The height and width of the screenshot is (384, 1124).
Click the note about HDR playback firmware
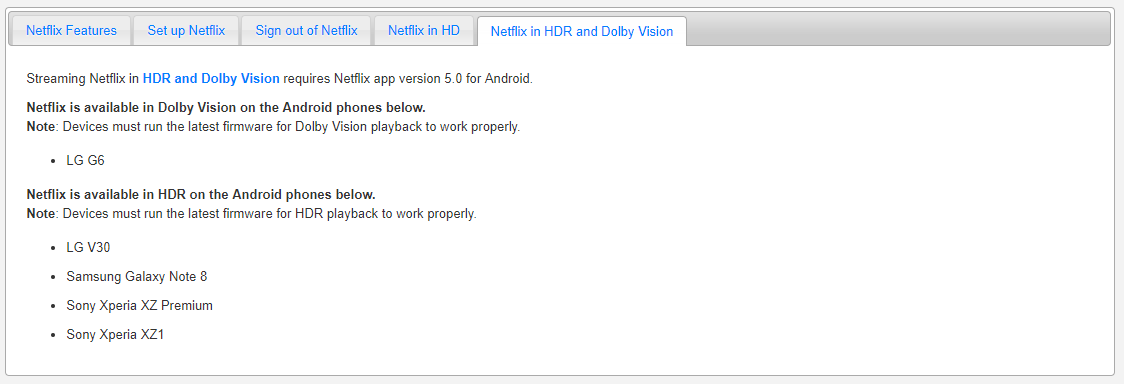(252, 213)
